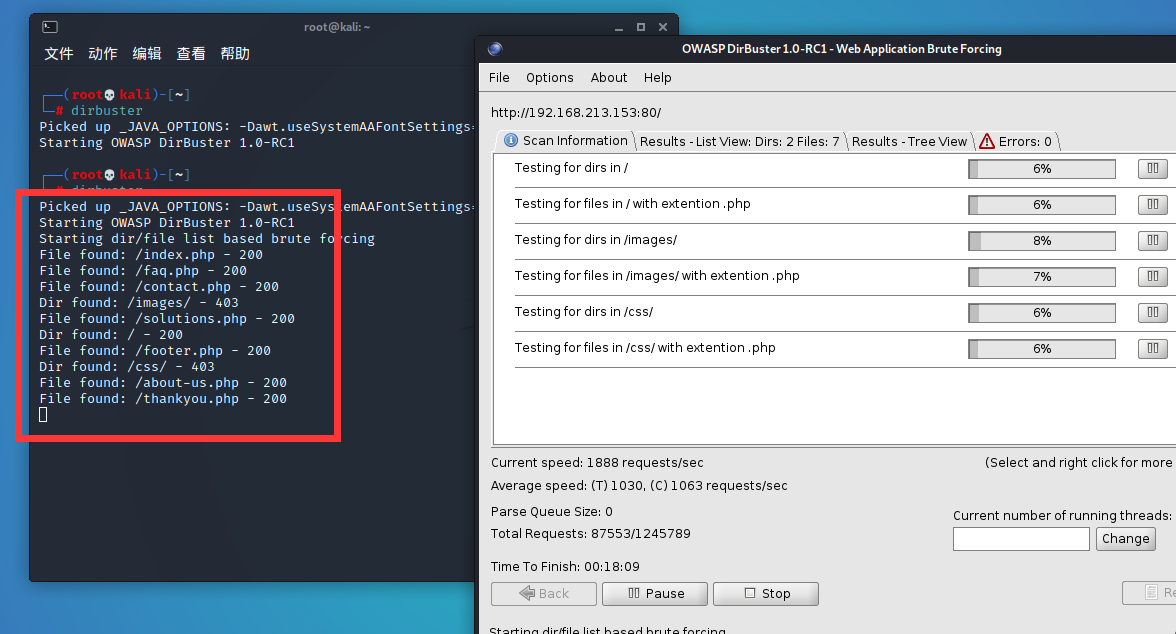Open the Help menu in DirBuster

pyautogui.click(x=658, y=77)
